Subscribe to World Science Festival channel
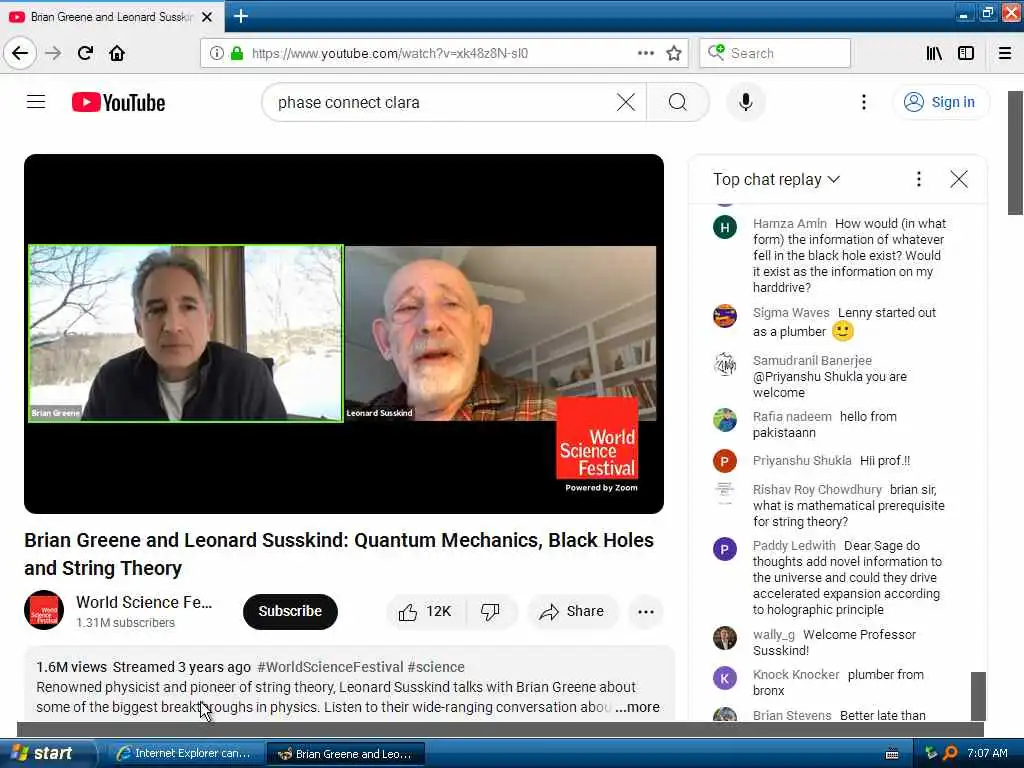 click(x=290, y=612)
